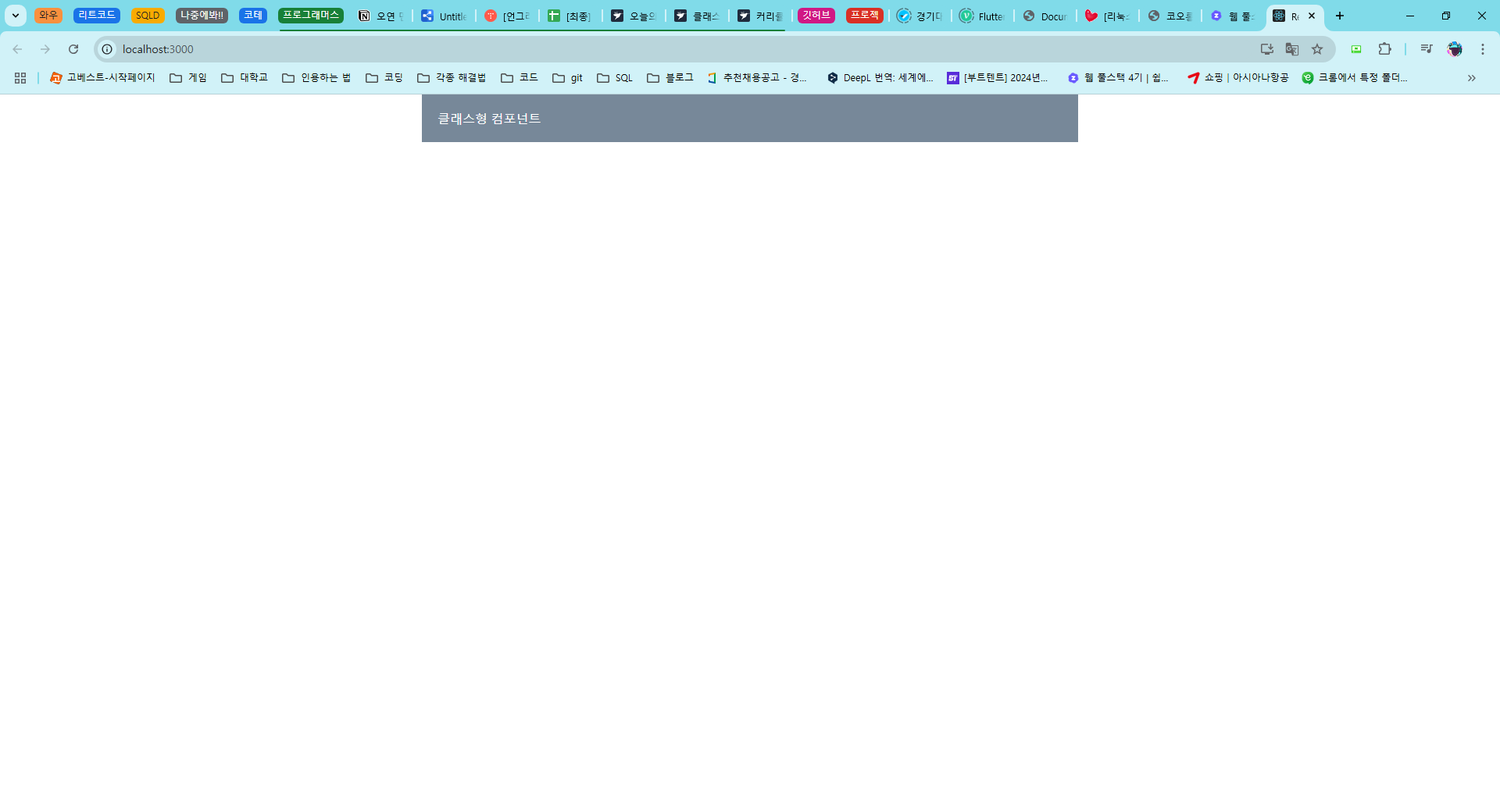Open the tab search dropdown arrow

click(x=16, y=16)
